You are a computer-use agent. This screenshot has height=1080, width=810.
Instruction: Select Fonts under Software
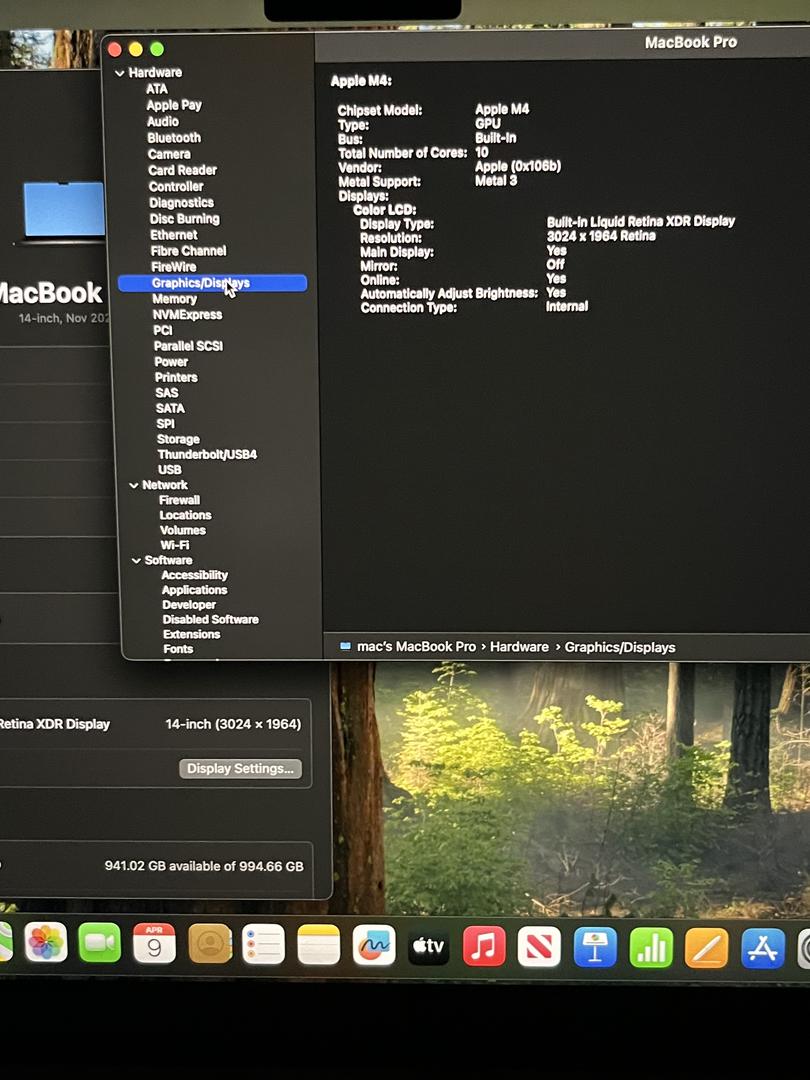tap(178, 649)
